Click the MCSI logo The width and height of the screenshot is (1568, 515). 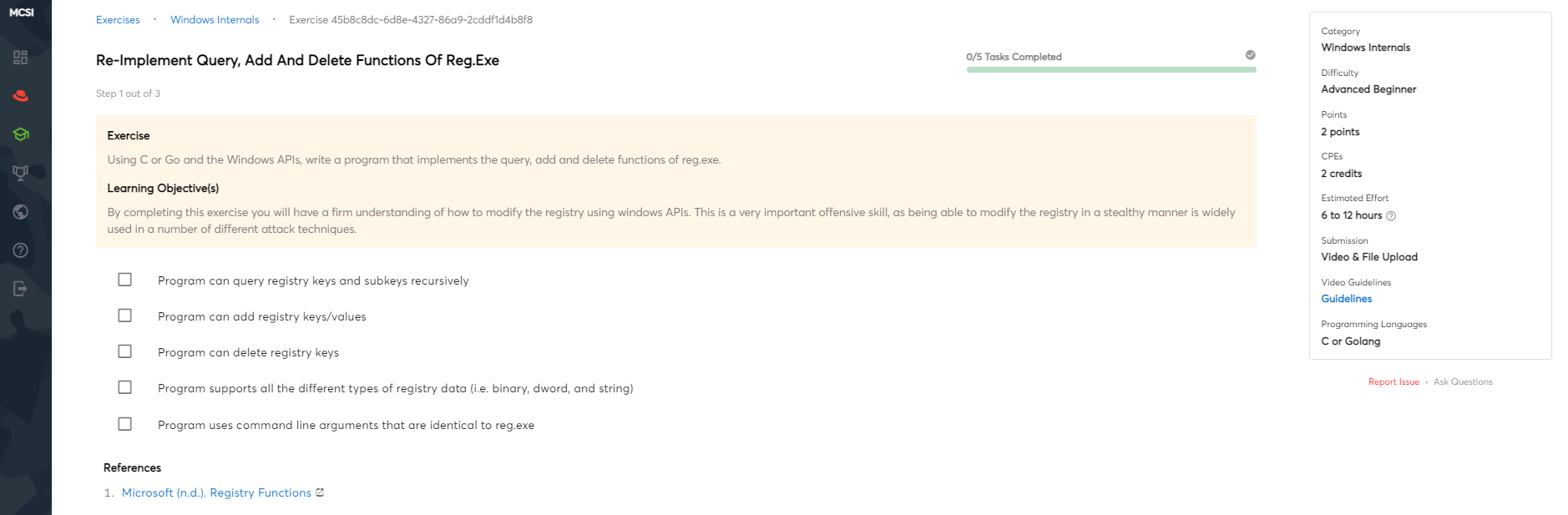click(x=22, y=13)
